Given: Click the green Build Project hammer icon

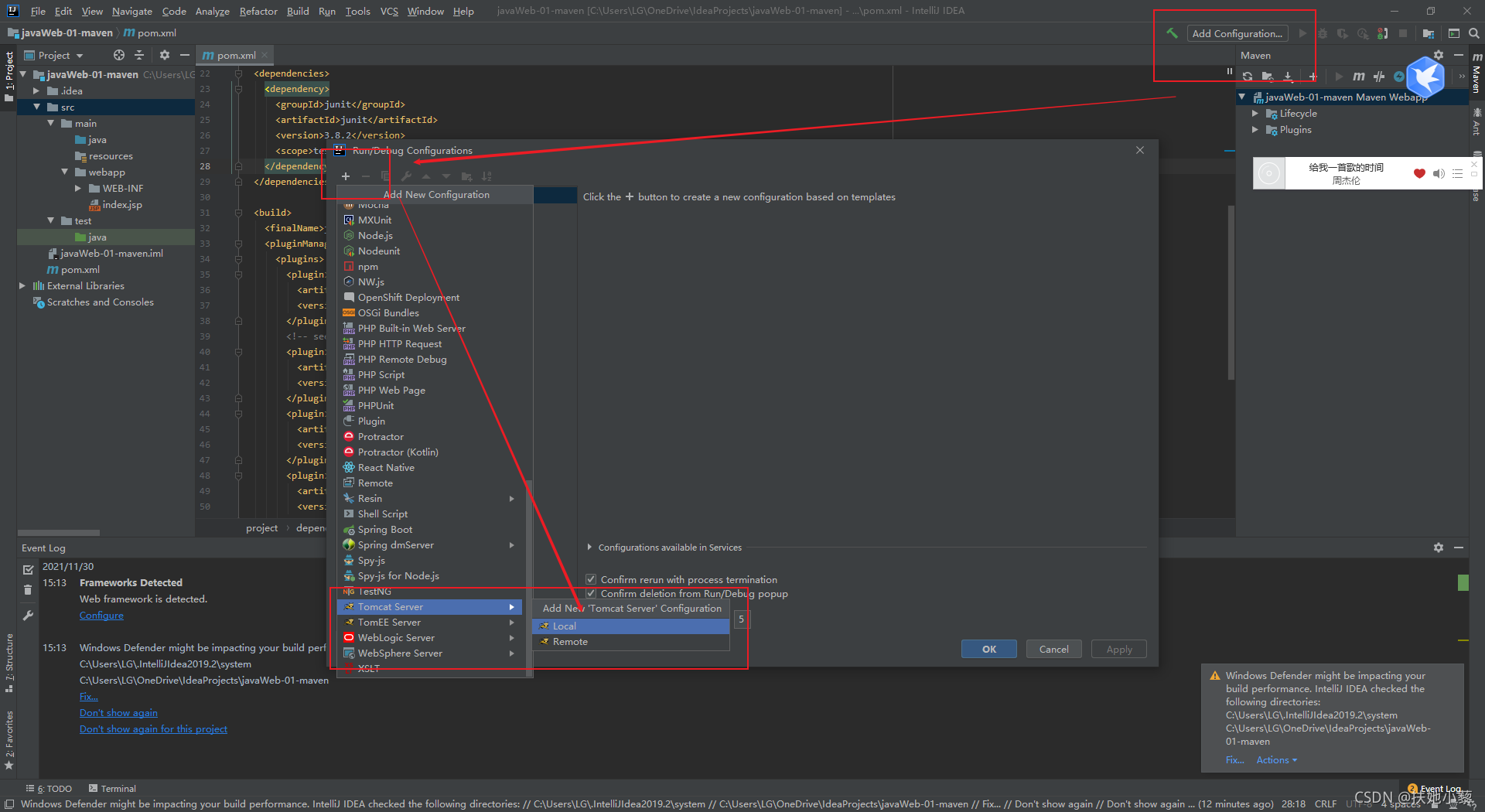Looking at the screenshot, I should click(x=1173, y=33).
